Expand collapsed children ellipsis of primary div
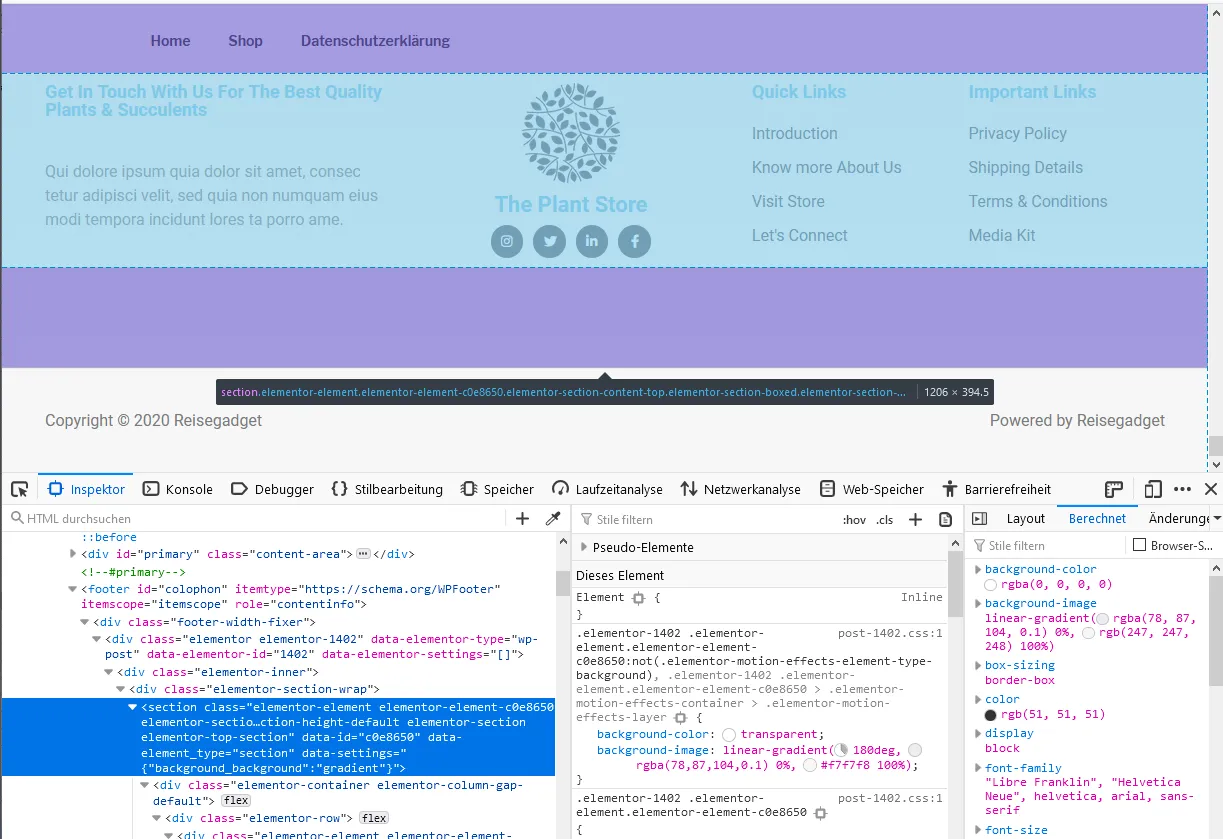1223x839 pixels. pyautogui.click(x=363, y=554)
